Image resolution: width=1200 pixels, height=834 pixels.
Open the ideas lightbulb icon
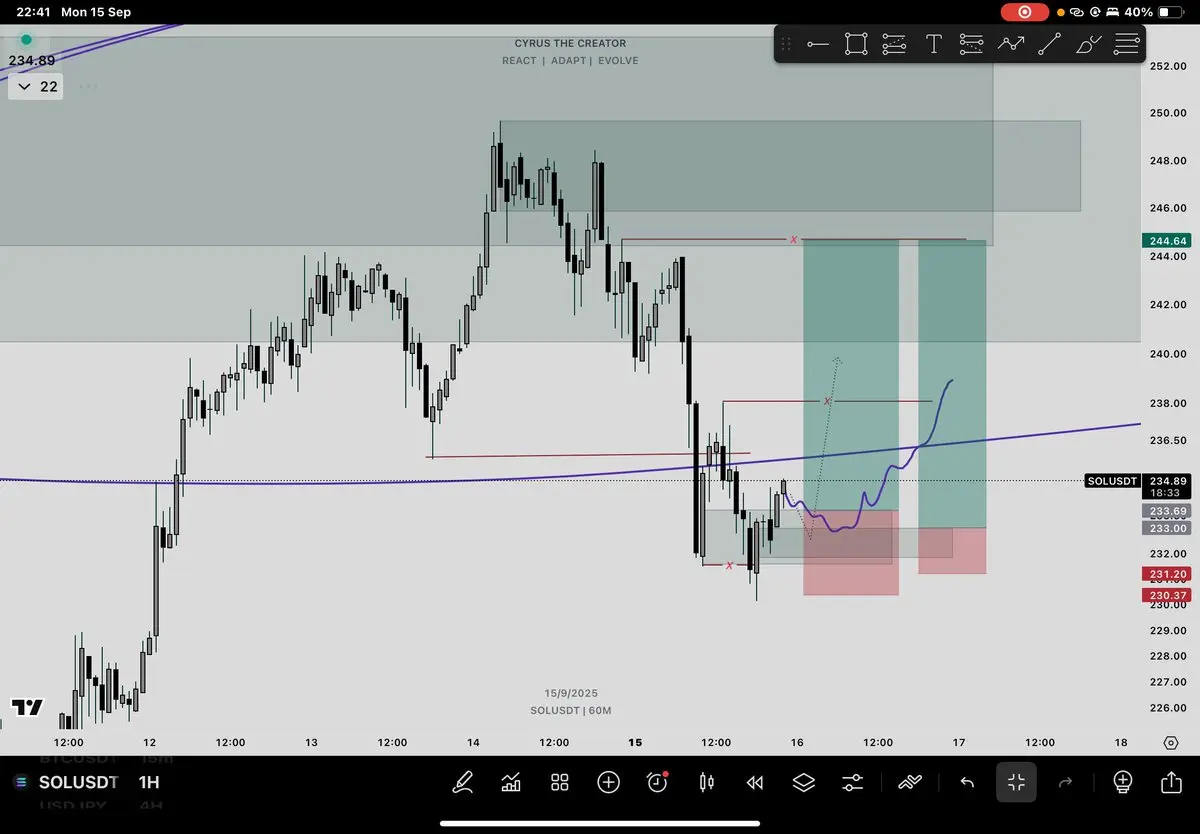1122,782
